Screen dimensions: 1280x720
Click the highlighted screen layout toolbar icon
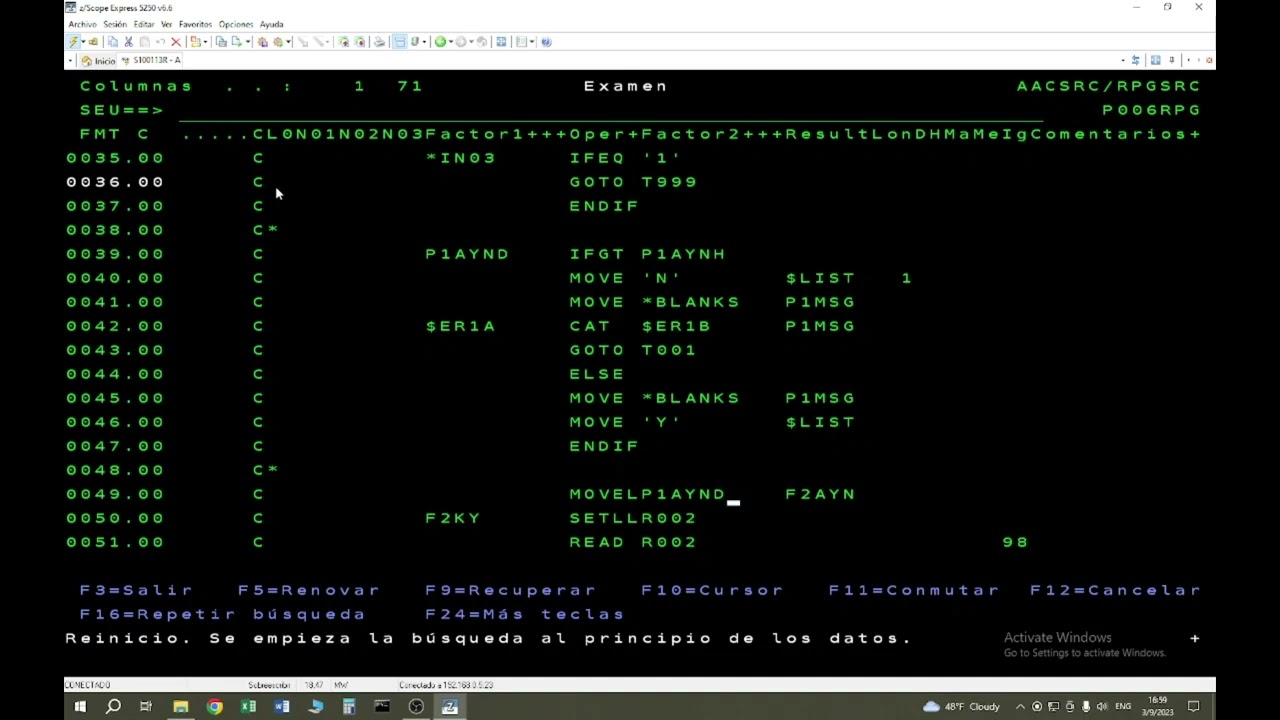(400, 42)
